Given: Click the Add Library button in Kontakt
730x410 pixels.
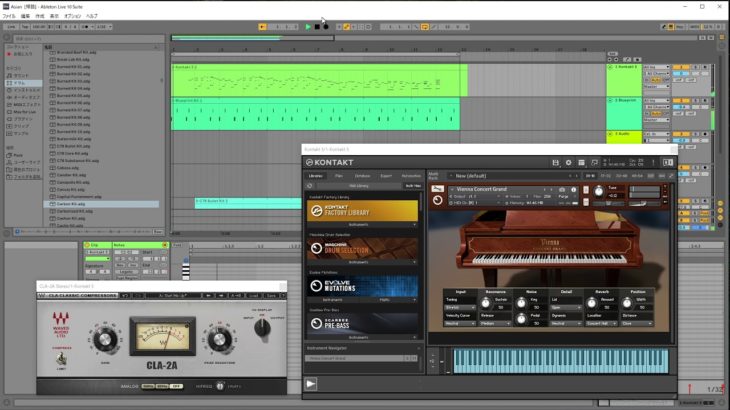Looking at the screenshot, I should tap(359, 186).
